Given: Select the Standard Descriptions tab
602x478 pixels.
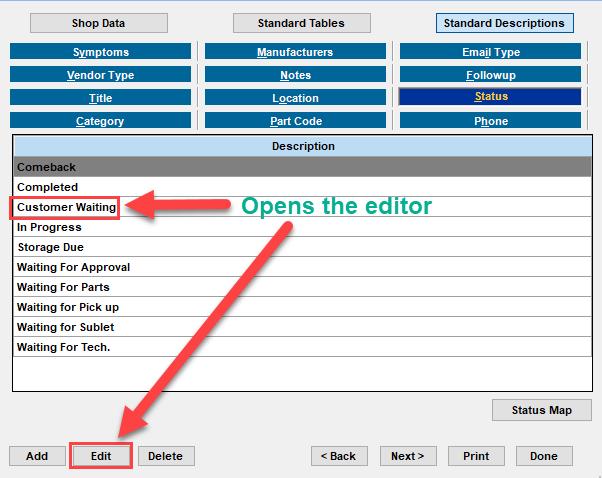Looking at the screenshot, I should (504, 22).
